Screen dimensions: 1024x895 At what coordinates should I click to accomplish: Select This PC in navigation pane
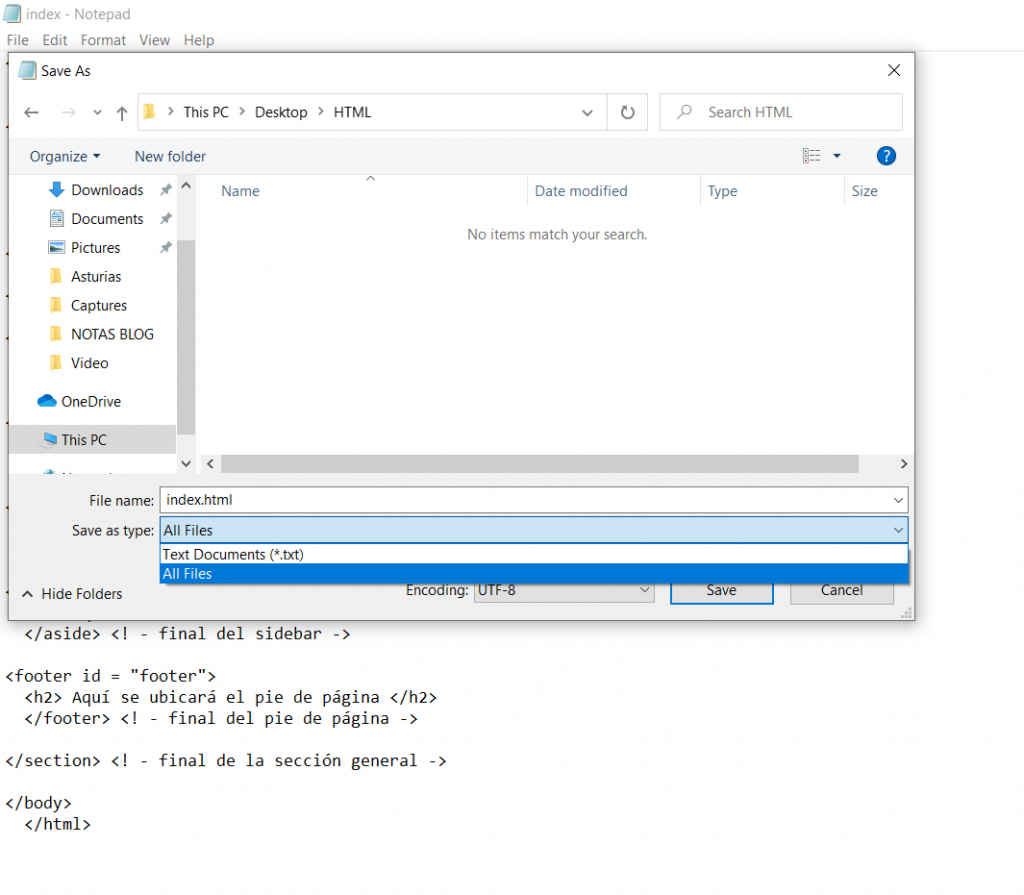click(x=83, y=440)
